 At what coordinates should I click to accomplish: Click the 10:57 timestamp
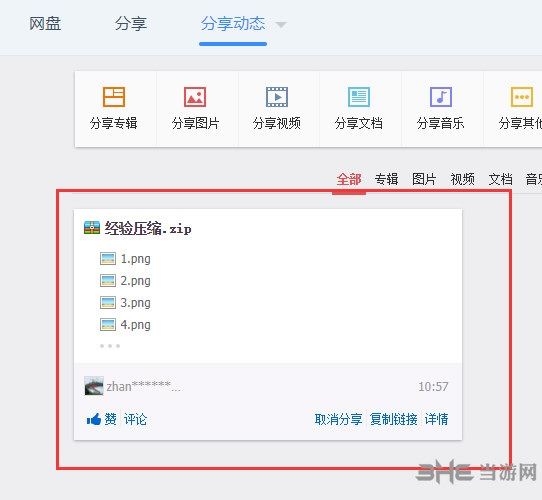click(433, 386)
